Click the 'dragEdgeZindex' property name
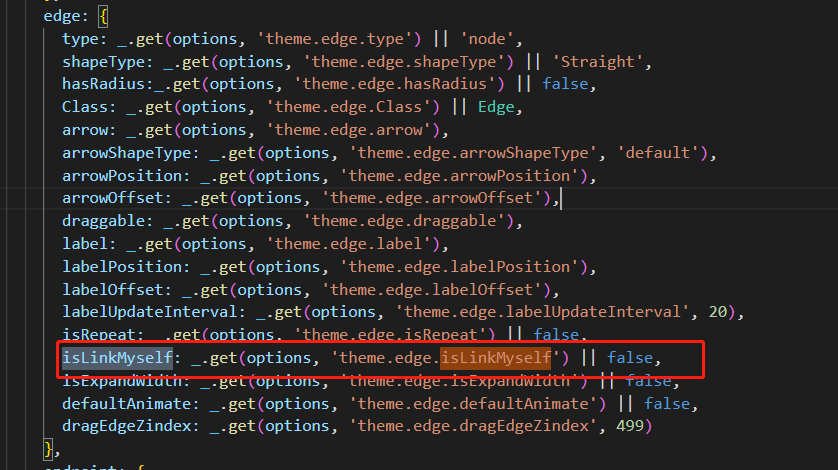The width and height of the screenshot is (838, 470). [126, 426]
